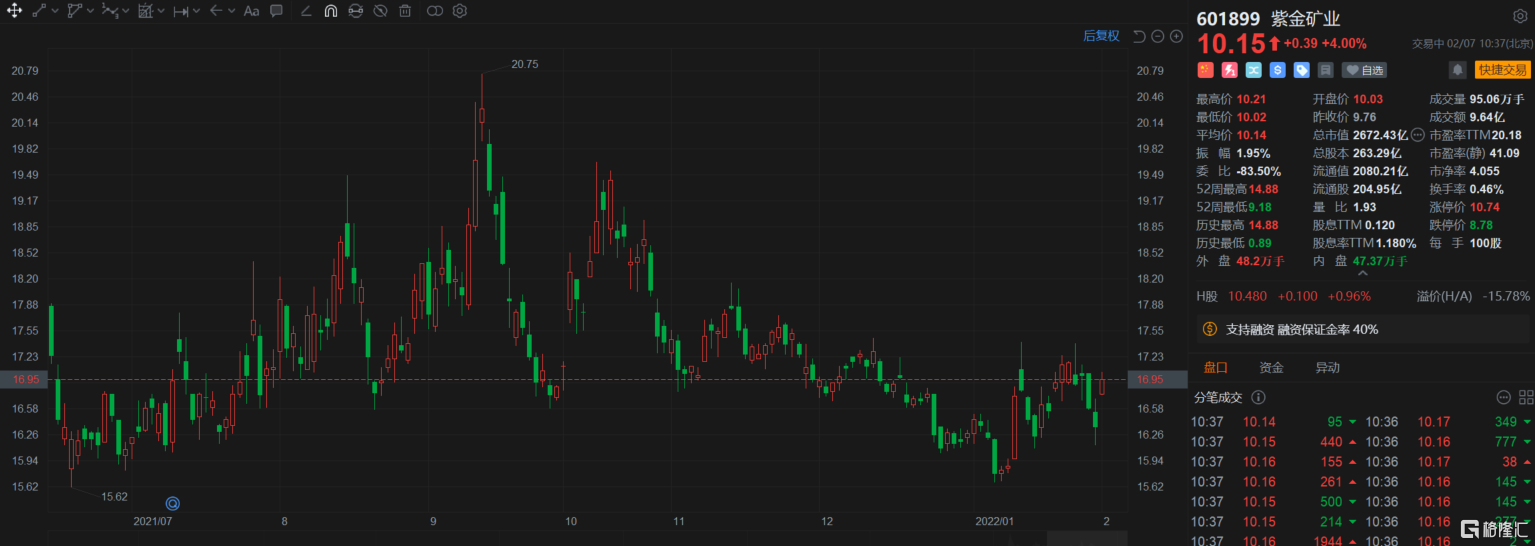Click the event marker icon below the chart
Screen dimensions: 1535x546
(x=173, y=503)
